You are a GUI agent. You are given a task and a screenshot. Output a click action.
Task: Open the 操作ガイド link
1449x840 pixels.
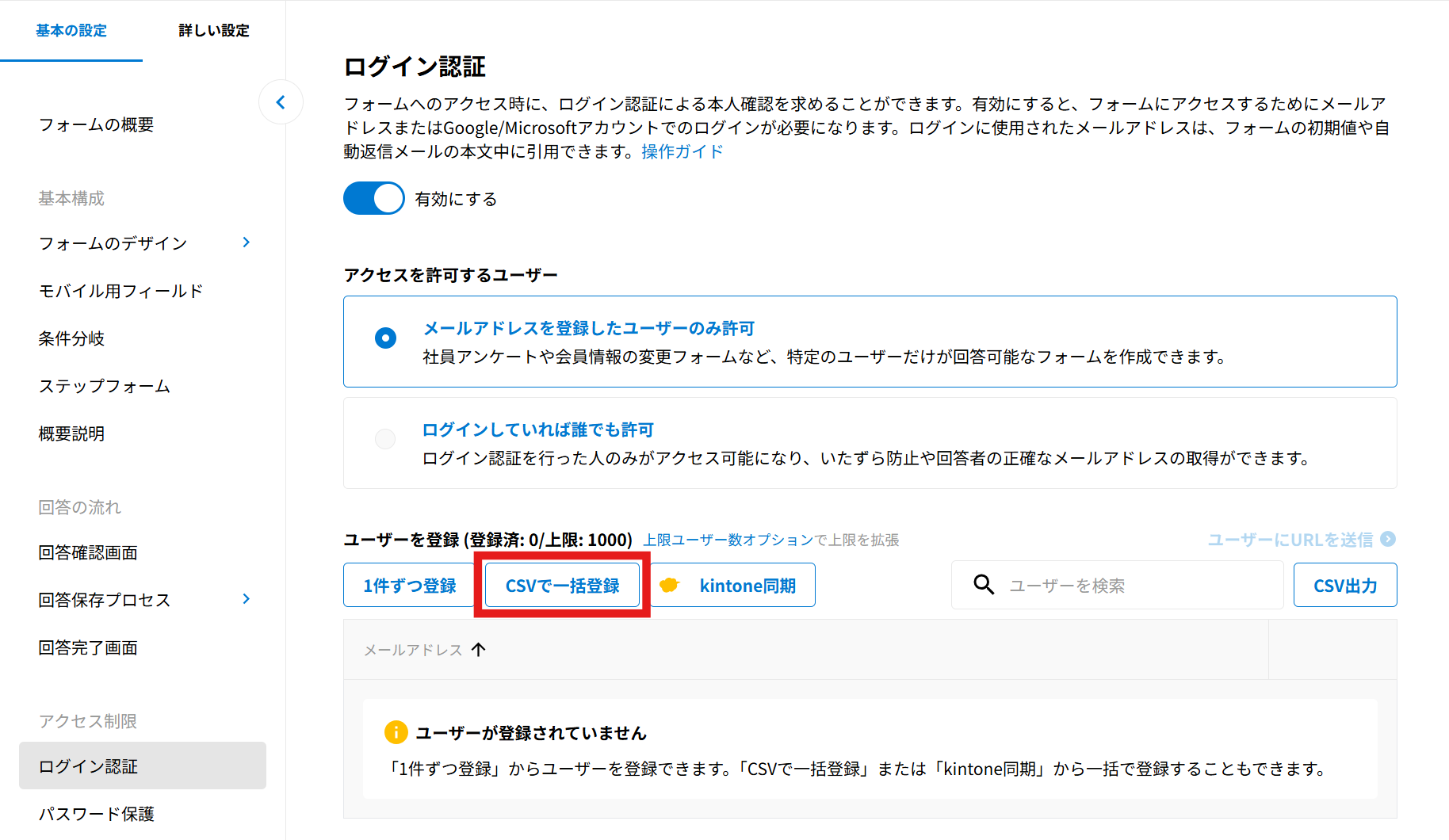682,151
